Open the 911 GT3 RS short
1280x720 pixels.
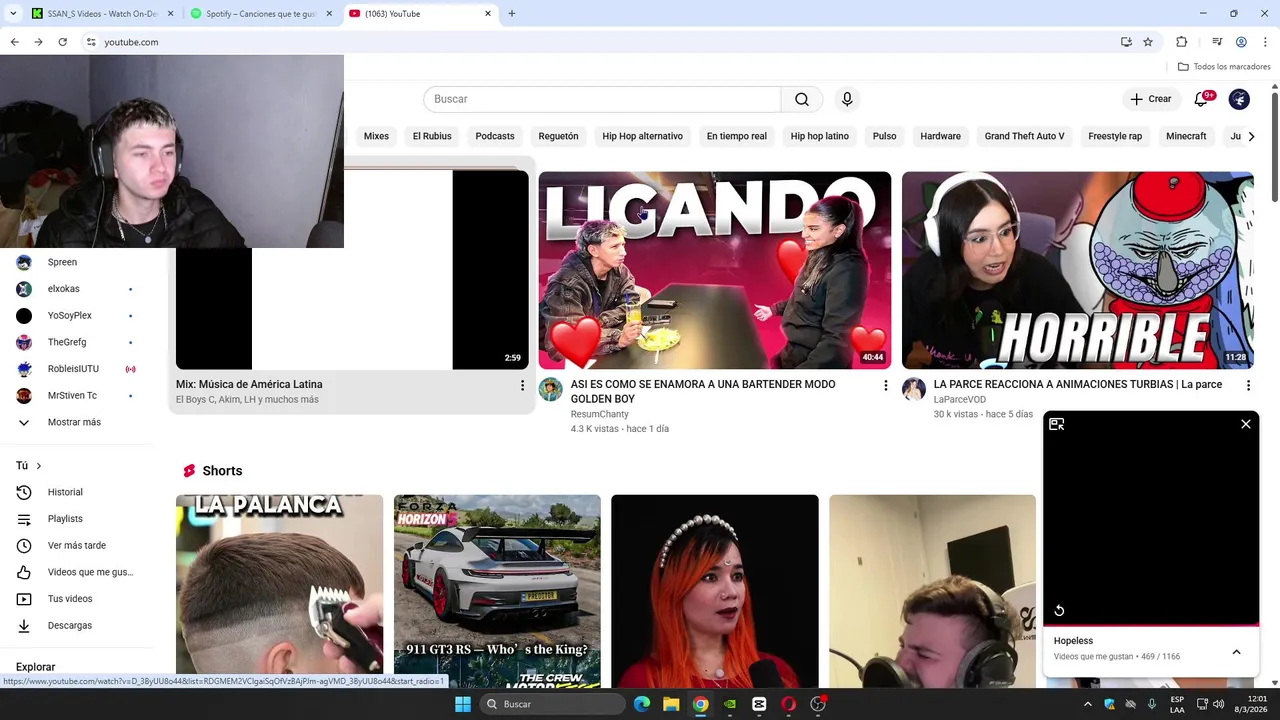point(497,590)
